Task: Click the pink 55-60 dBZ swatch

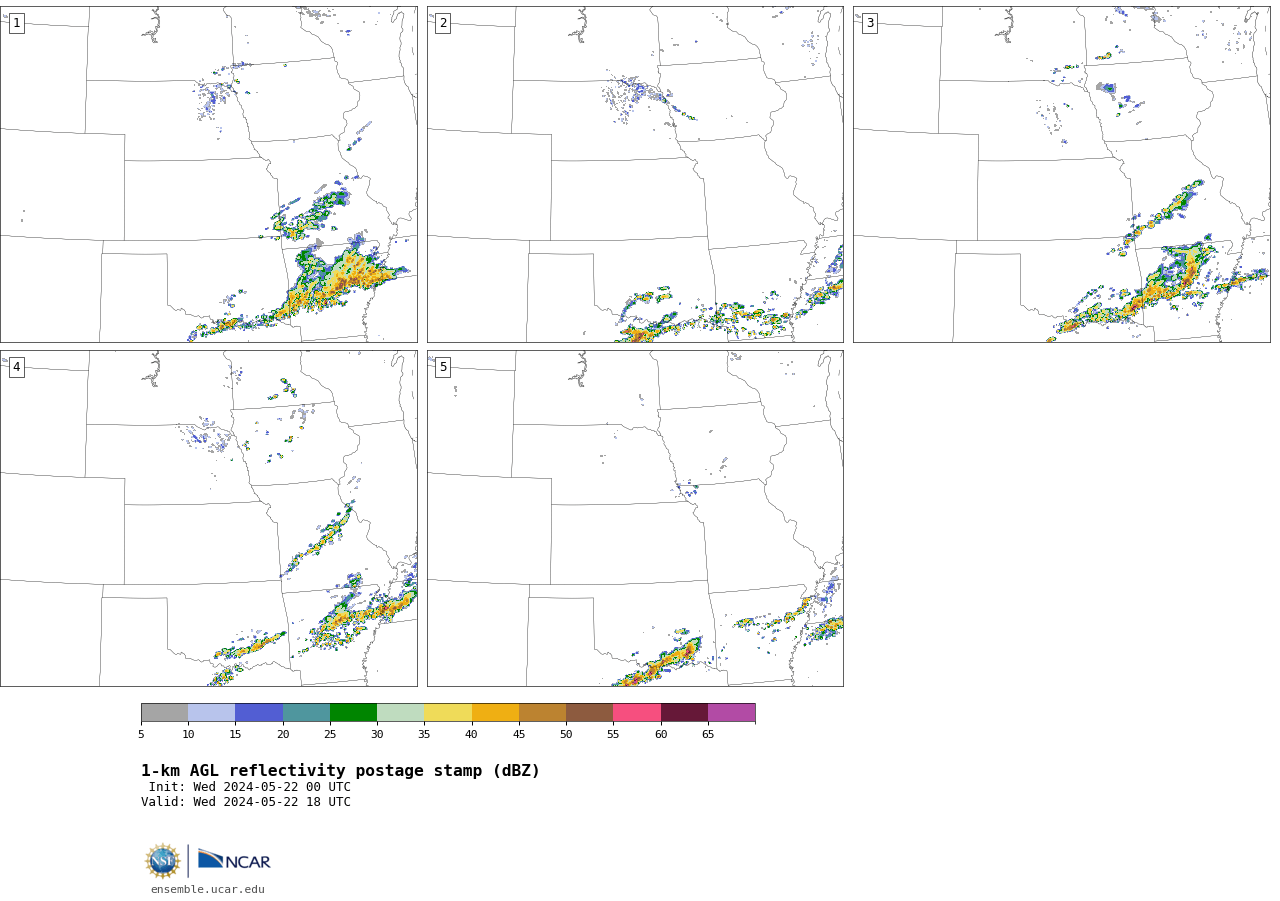Action: click(x=637, y=712)
